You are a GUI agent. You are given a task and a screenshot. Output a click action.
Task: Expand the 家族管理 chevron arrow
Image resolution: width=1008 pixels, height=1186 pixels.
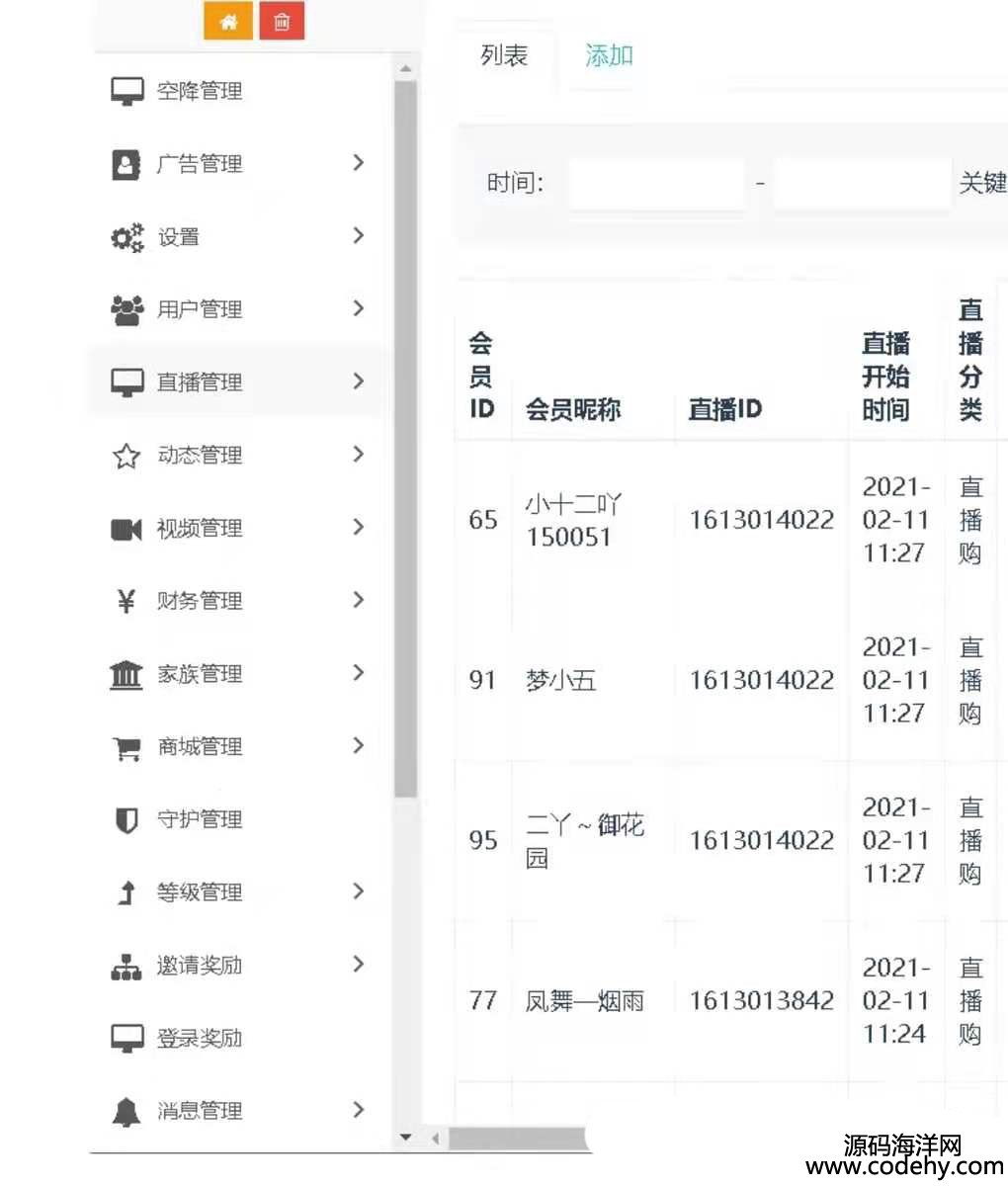pyautogui.click(x=358, y=673)
